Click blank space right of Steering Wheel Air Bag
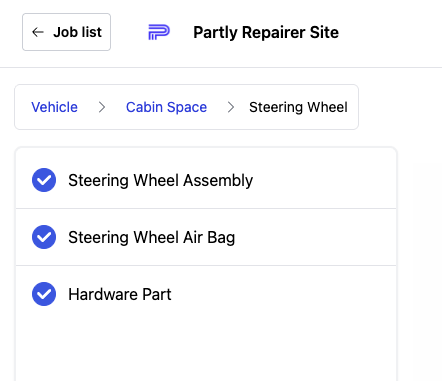This screenshot has width=442, height=381. coord(315,237)
